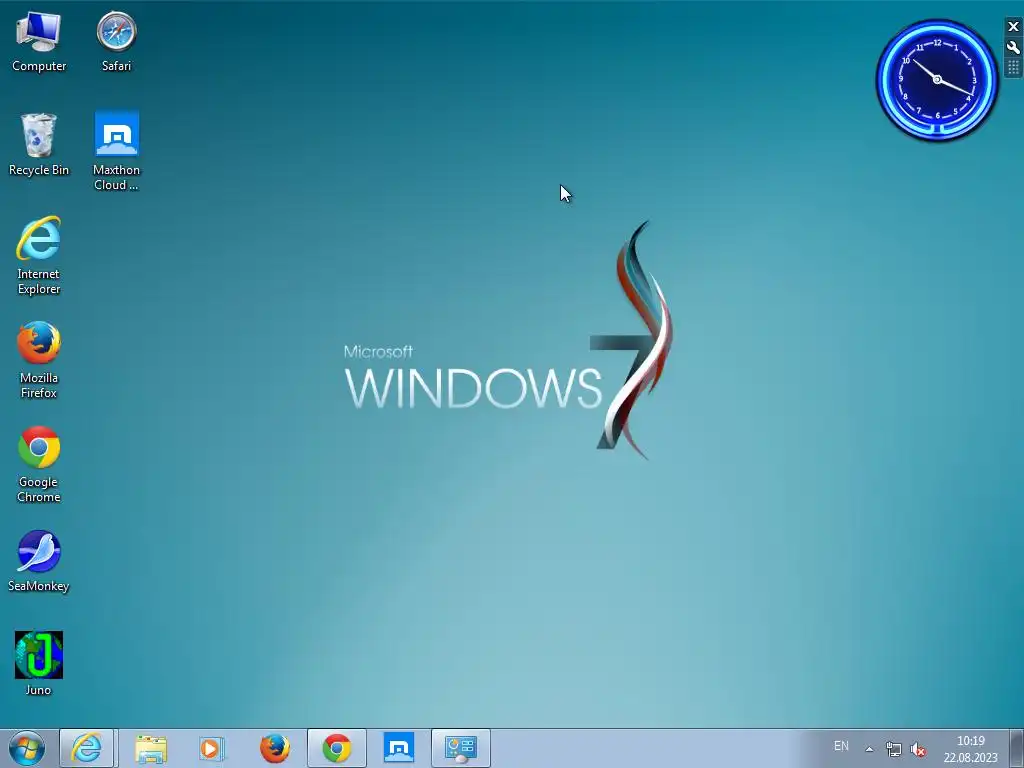1024x768 pixels.
Task: Open Windows Explorer folder in taskbar
Action: 151,748
